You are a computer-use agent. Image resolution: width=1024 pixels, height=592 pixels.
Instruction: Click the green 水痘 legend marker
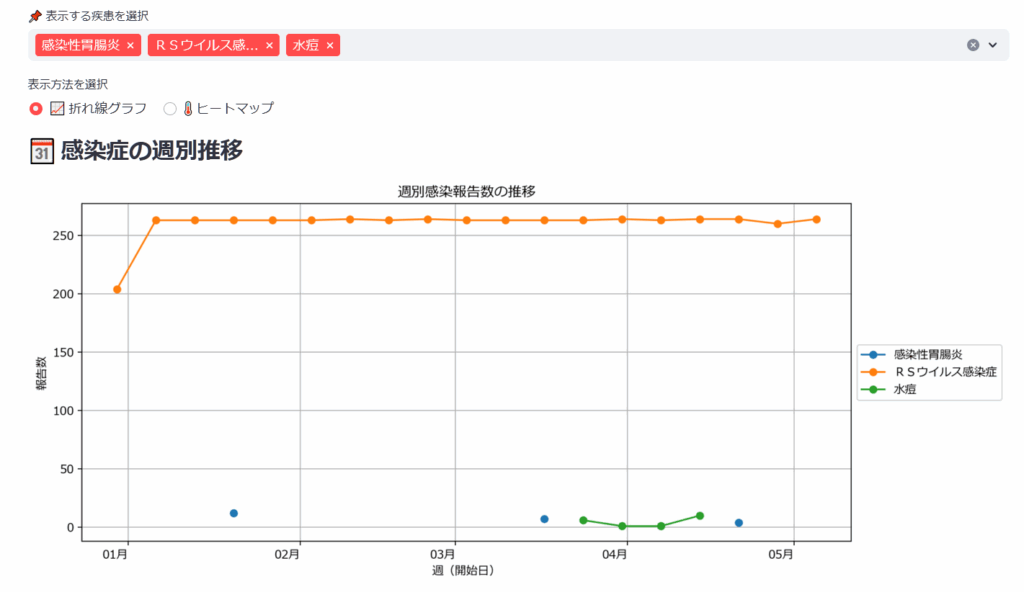(875, 390)
